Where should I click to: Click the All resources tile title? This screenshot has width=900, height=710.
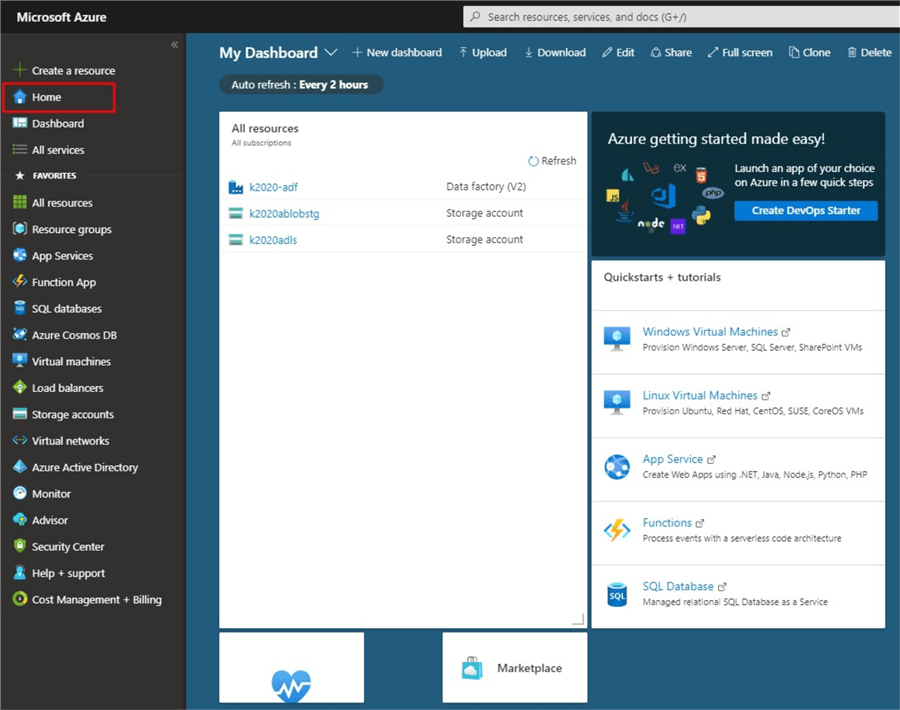click(x=265, y=129)
